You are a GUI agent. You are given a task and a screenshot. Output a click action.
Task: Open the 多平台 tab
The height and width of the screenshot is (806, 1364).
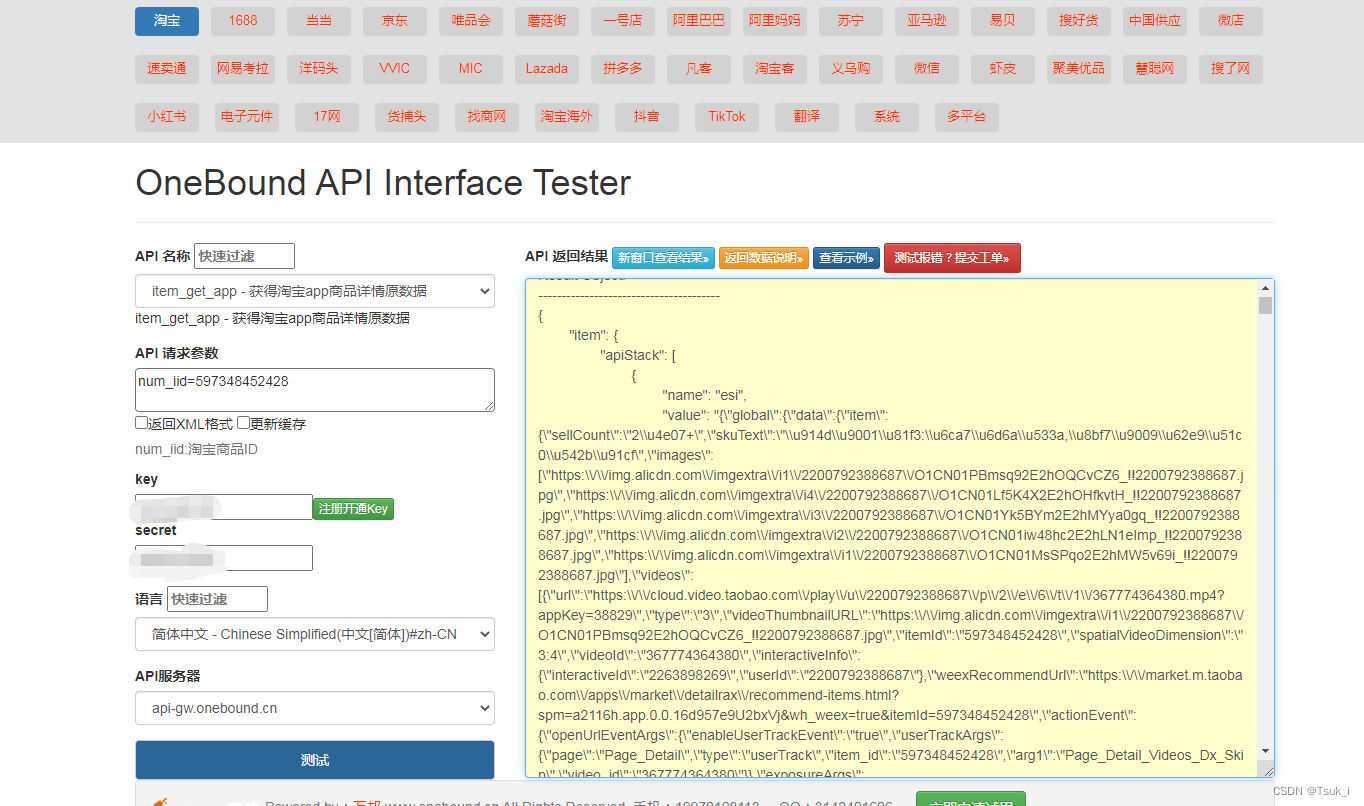pyautogui.click(x=967, y=117)
